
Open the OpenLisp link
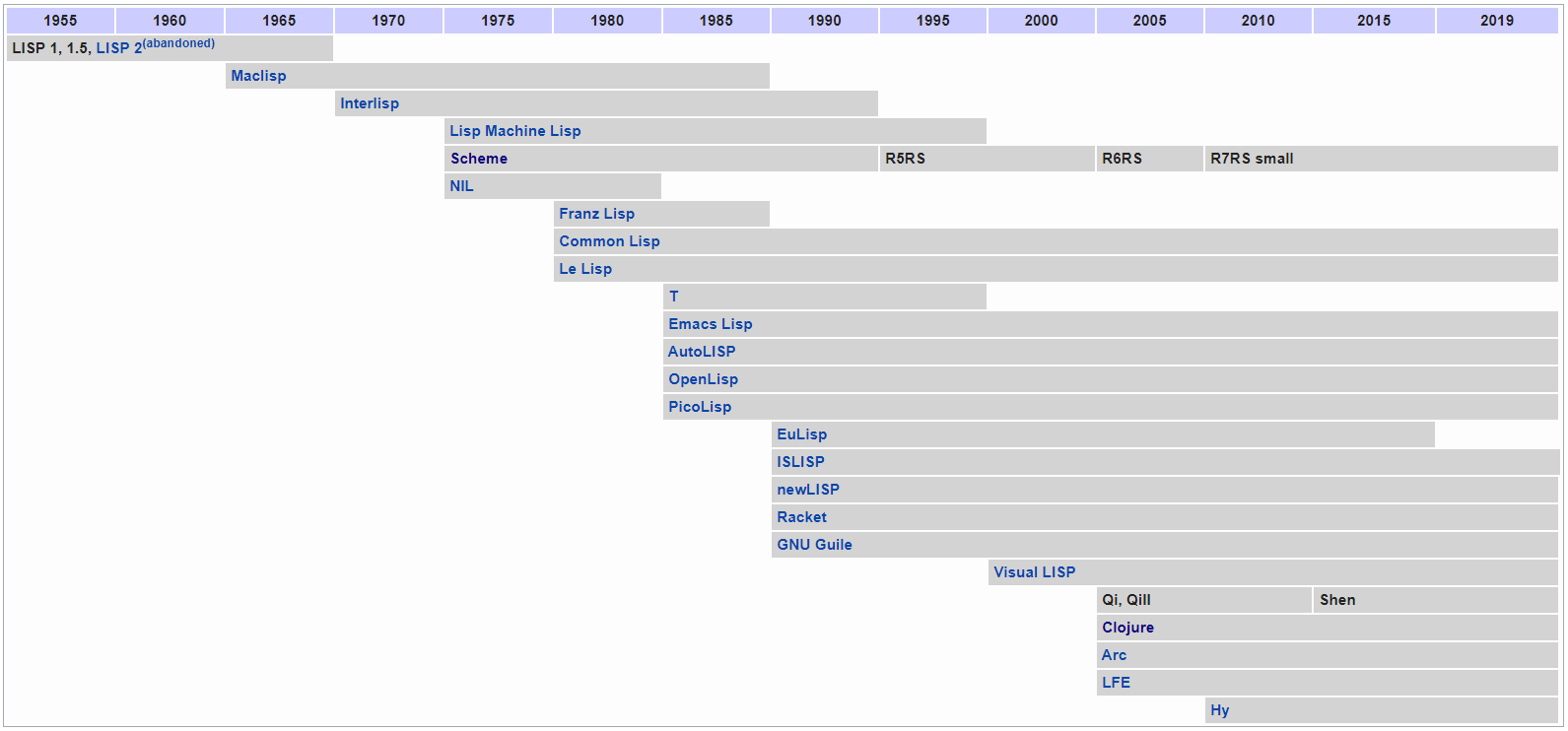[703, 379]
